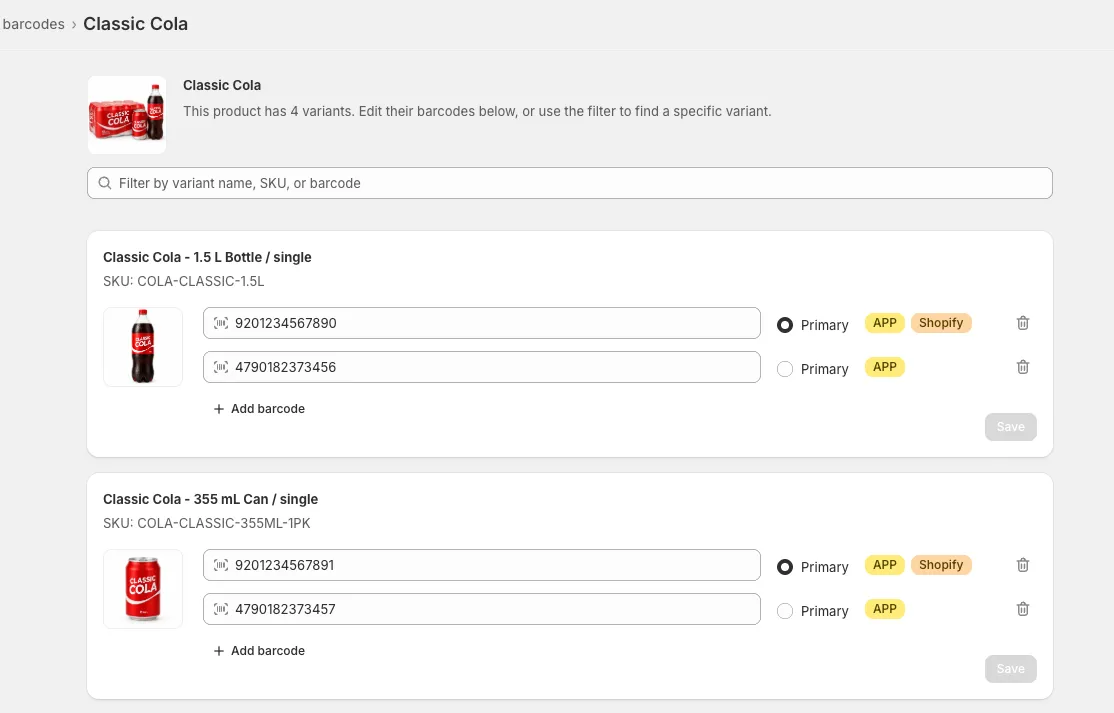Select the Primary radio for barcode 9201234567890

click(784, 325)
